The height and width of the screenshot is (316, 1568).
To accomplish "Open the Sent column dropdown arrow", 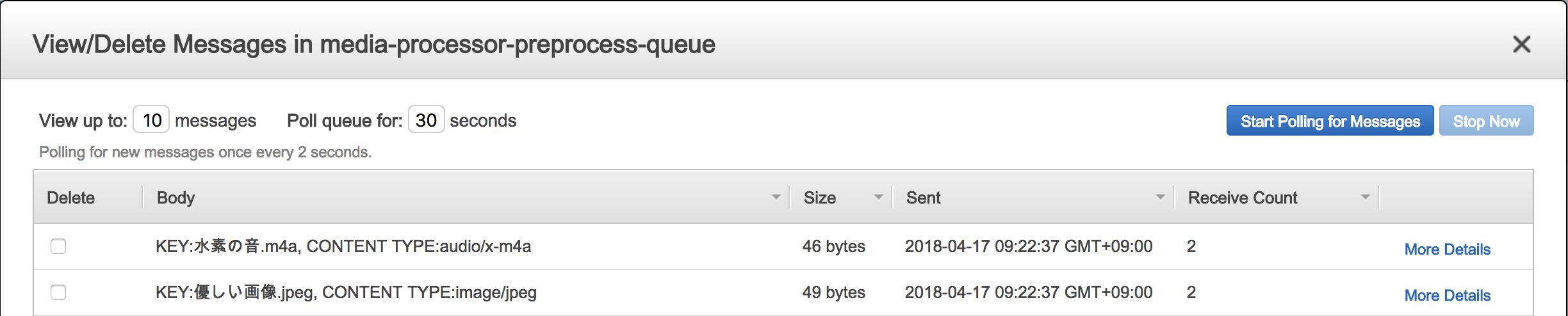I will point(1161,197).
